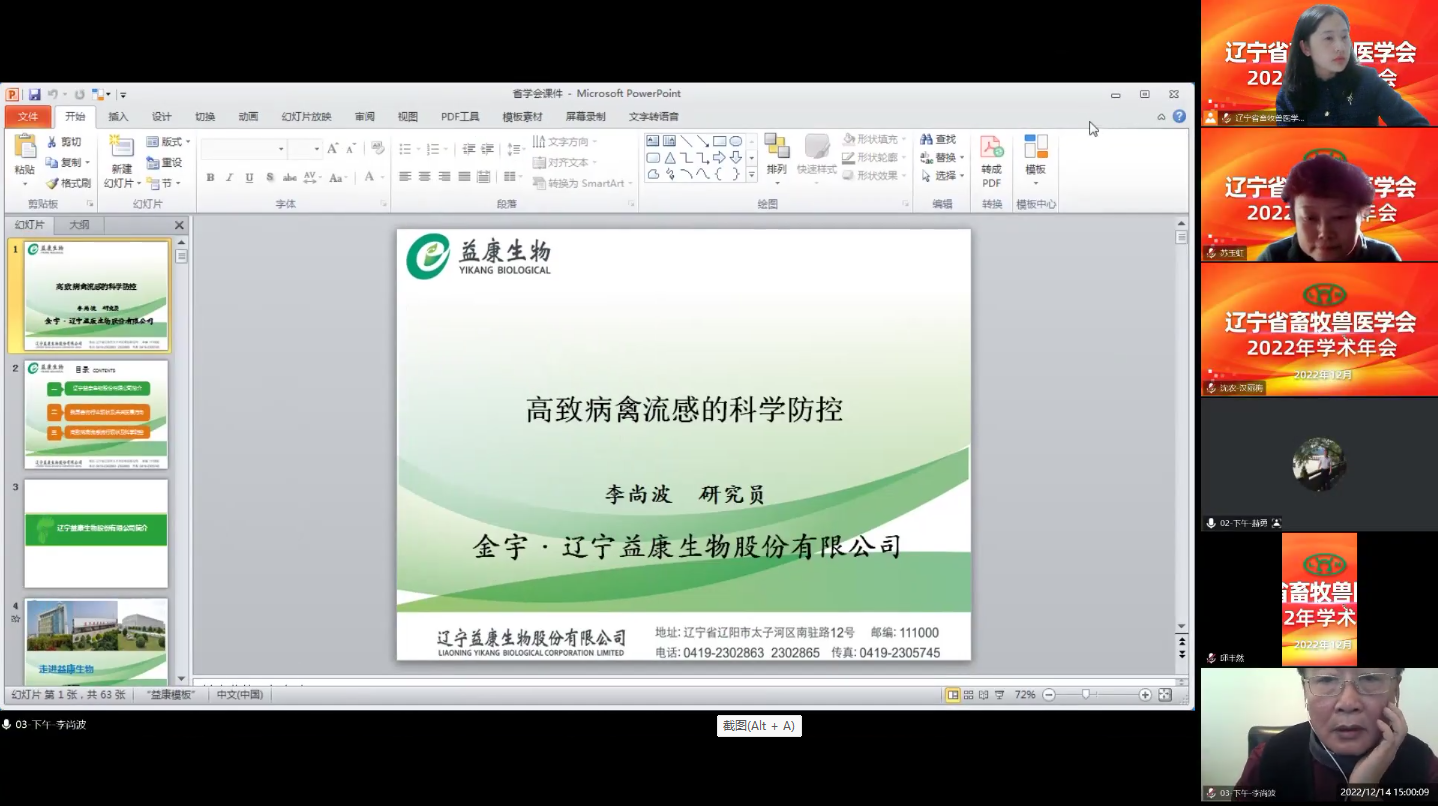This screenshot has width=1438, height=806.
Task: Select the text box shape
Action: pos(653,141)
